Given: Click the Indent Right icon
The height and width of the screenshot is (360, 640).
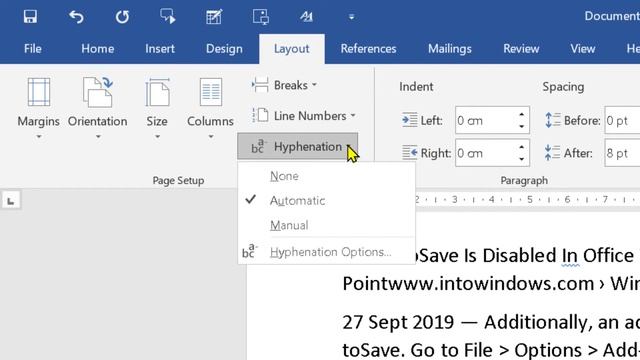Looking at the screenshot, I should click(409, 153).
